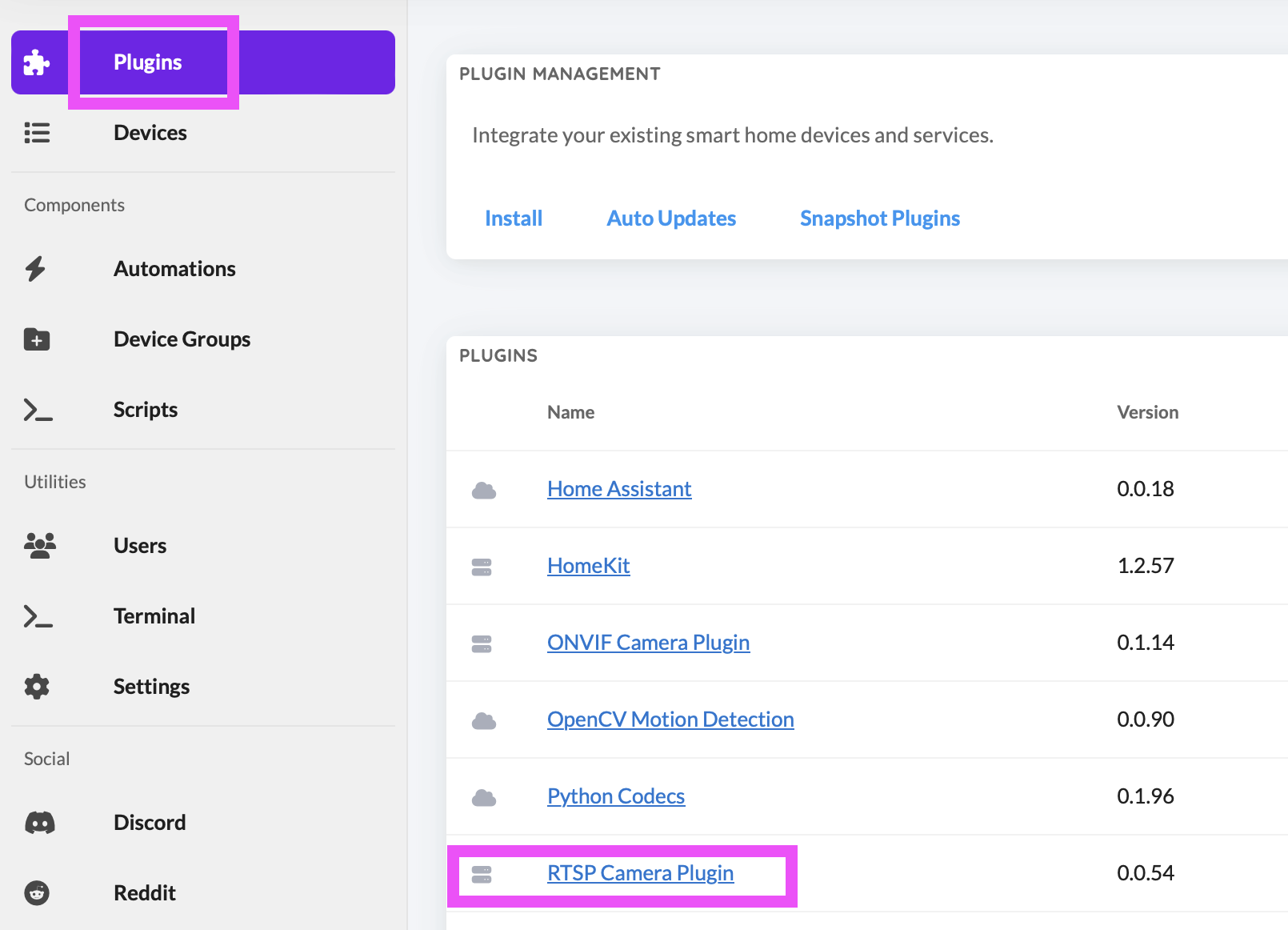Viewport: 1288px width, 930px height.
Task: Open Settings in the sidebar
Action: tap(203, 687)
